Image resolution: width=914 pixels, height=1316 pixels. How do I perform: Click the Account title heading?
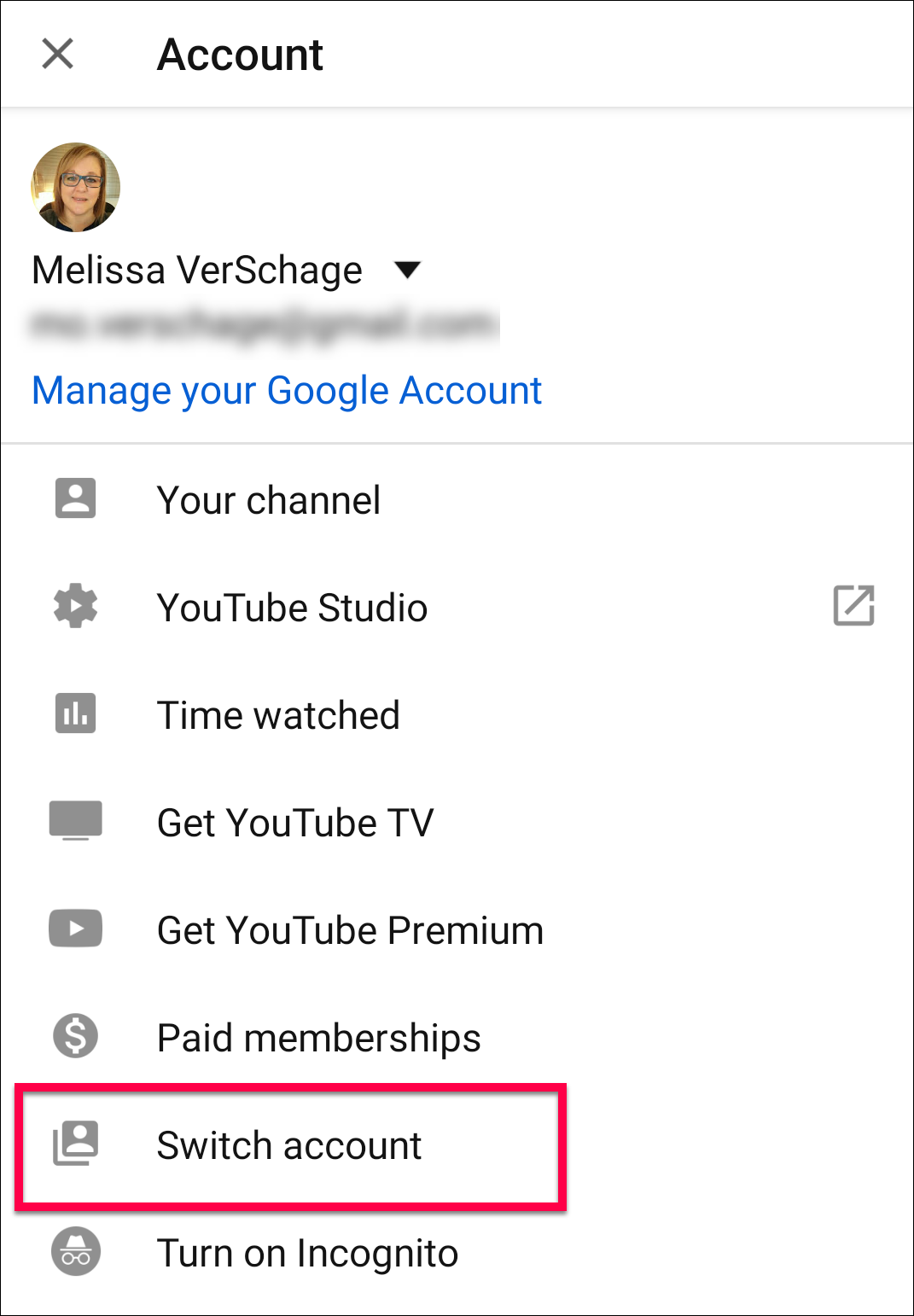tap(241, 55)
